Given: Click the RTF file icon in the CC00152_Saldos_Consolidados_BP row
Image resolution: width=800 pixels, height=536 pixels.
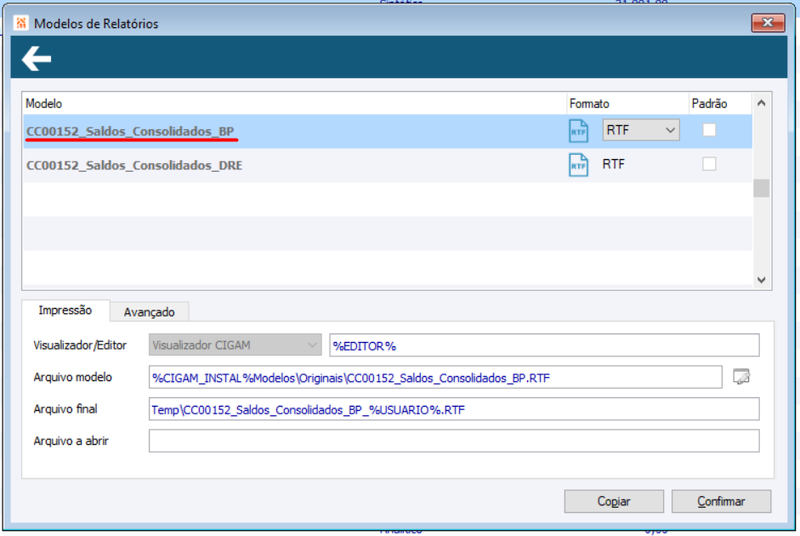Looking at the screenshot, I should click(x=578, y=131).
